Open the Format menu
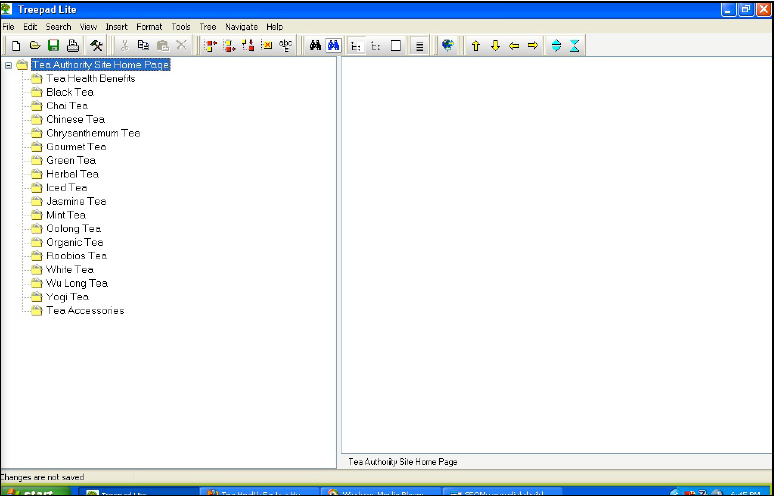The image size is (774, 496). 149,27
